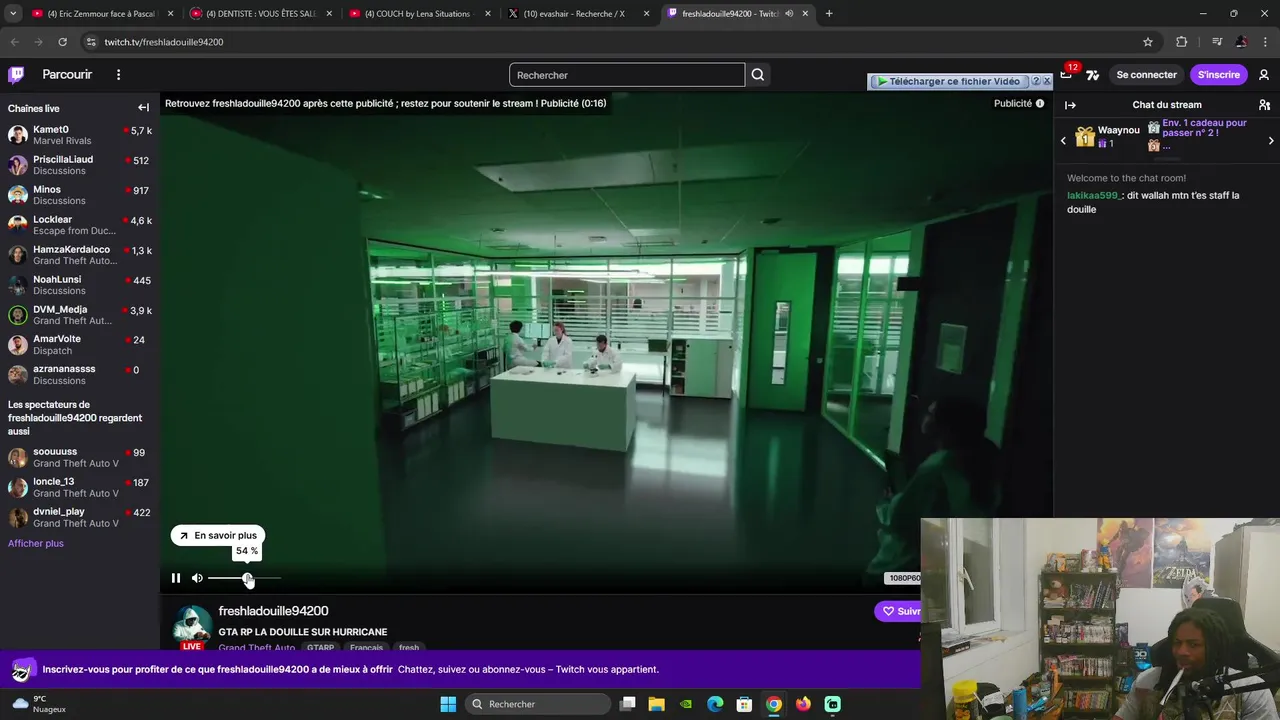Screen dimensions: 1280x720
Task: Switch to the COUCH by Lena Situations tab
Action: click(x=420, y=14)
